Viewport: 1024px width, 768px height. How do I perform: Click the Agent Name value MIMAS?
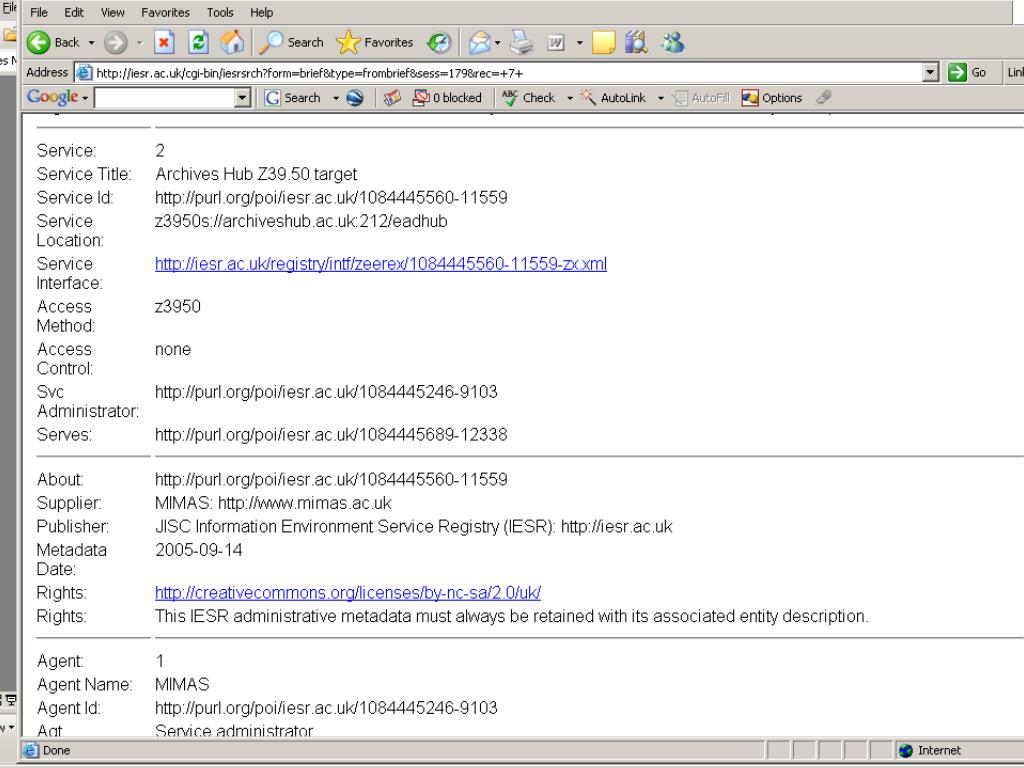coord(182,684)
